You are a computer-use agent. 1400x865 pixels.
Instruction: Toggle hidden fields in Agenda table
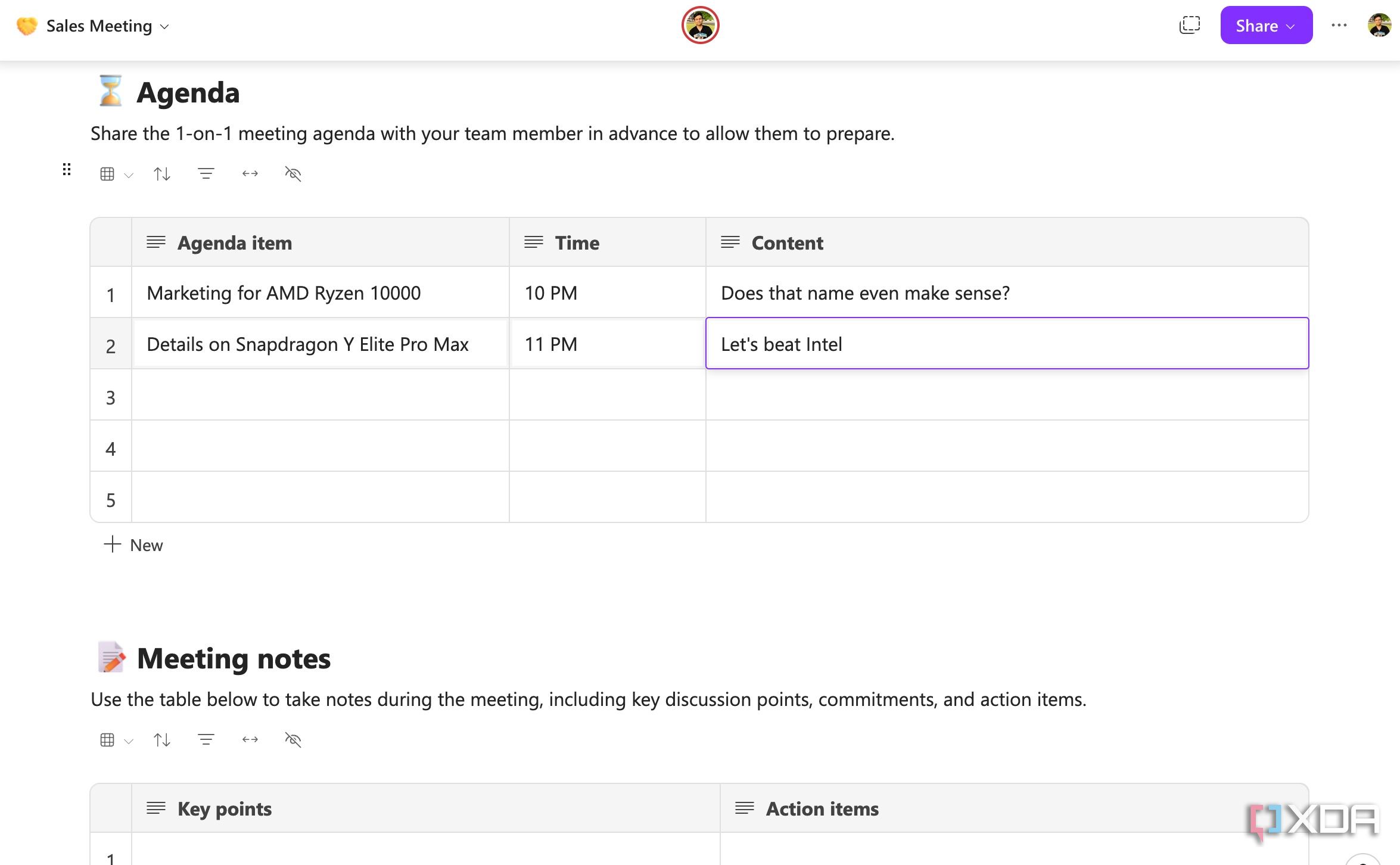point(293,174)
